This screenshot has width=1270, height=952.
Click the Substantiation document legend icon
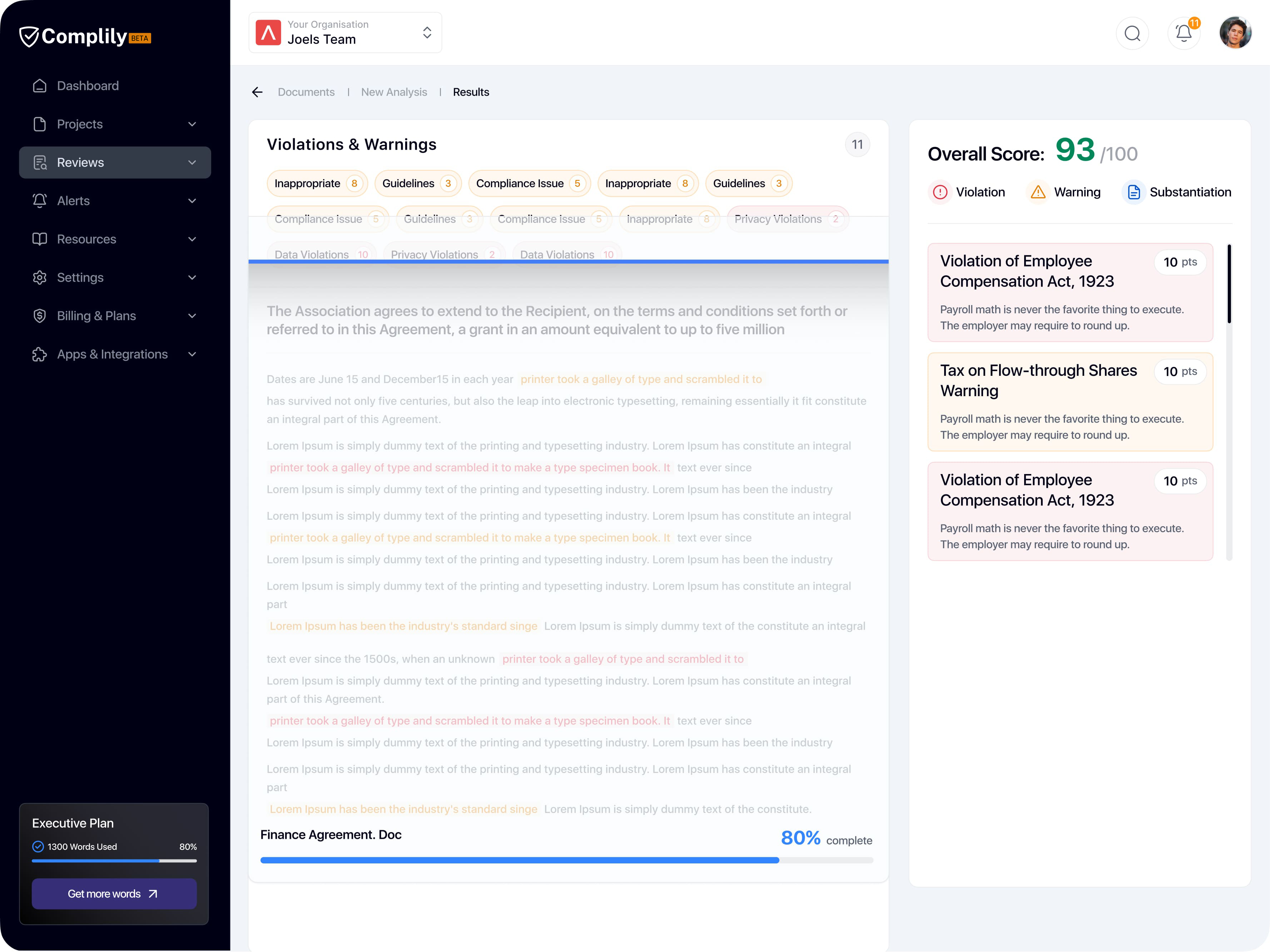(1133, 192)
